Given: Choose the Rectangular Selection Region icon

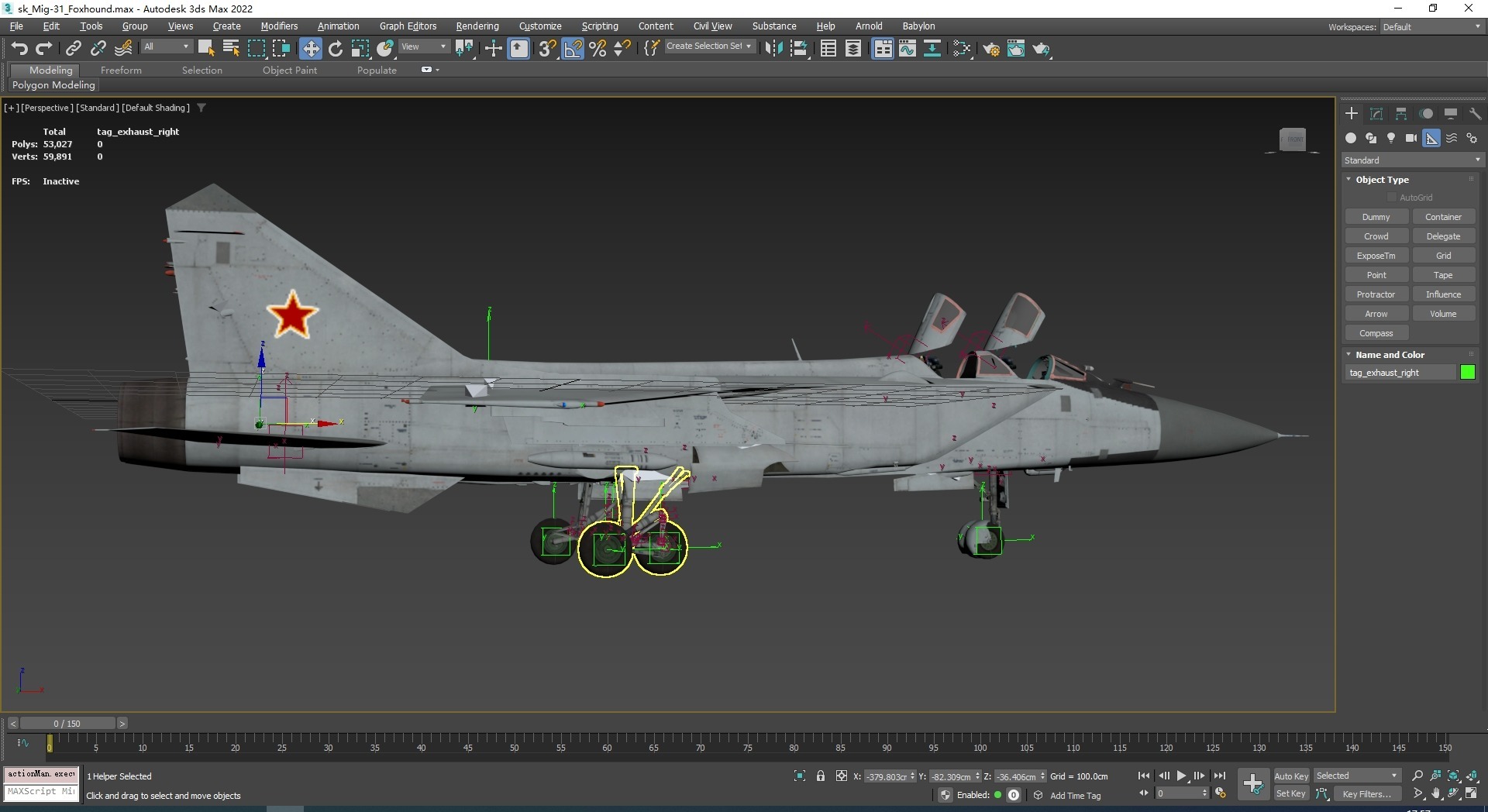Looking at the screenshot, I should click(256, 49).
